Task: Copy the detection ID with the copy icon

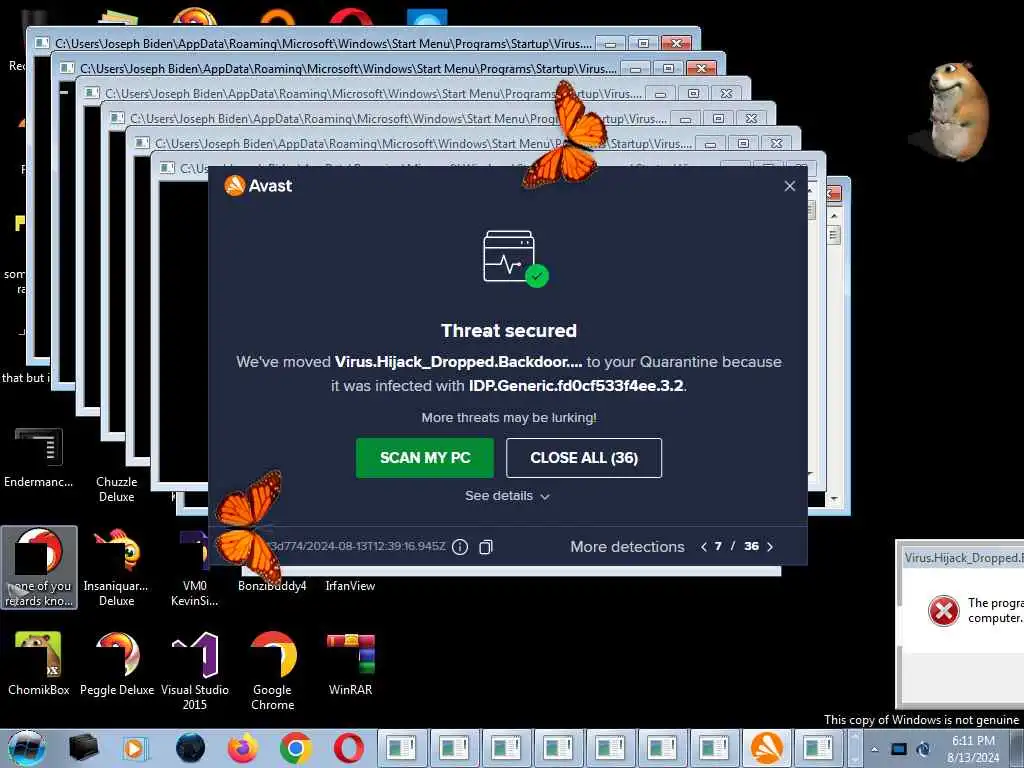Action: click(x=486, y=547)
